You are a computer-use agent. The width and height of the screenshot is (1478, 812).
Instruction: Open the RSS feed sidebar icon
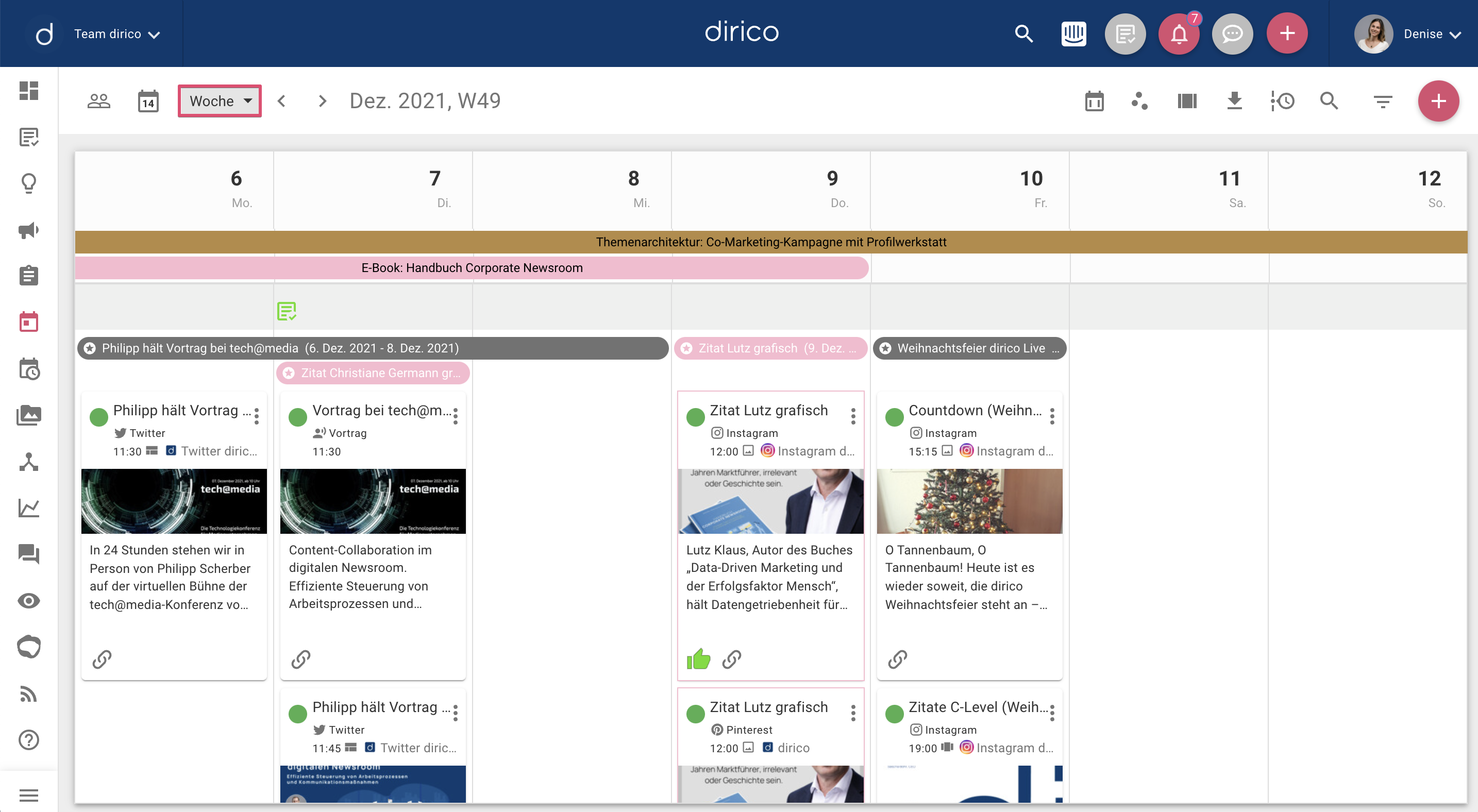tap(29, 694)
